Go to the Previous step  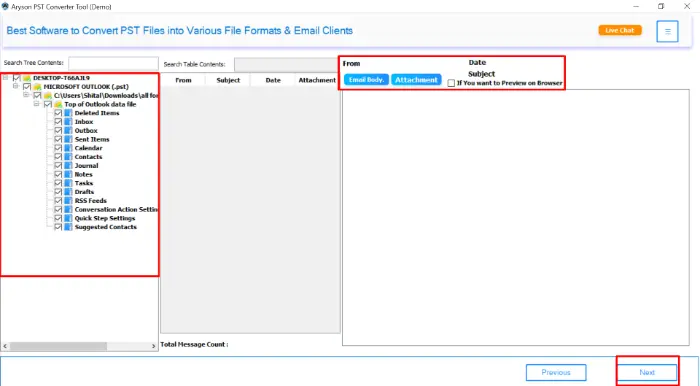[556, 372]
